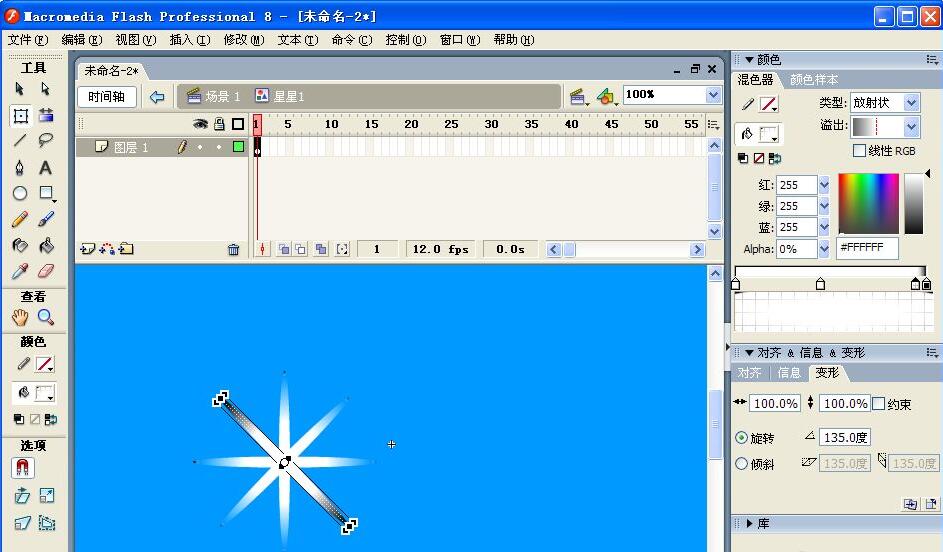This screenshot has height=552, width=943.
Task: Select the Oval tool
Action: pyautogui.click(x=20, y=193)
